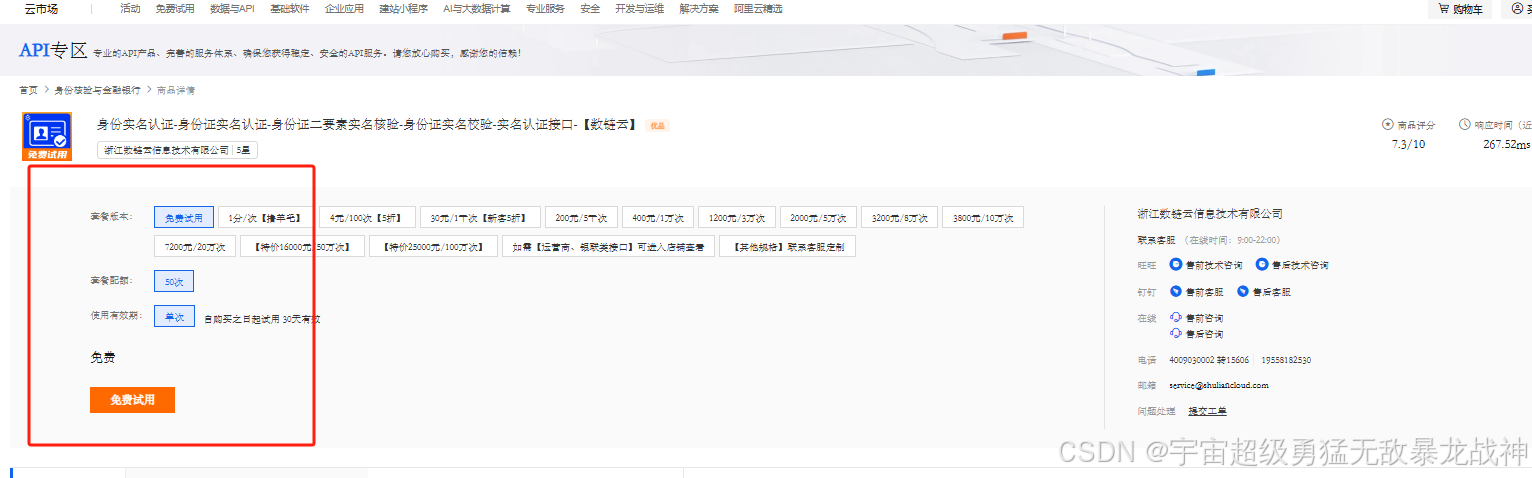Select package 3200元/8万次
The width and height of the screenshot is (1532, 478).
coord(899,217)
